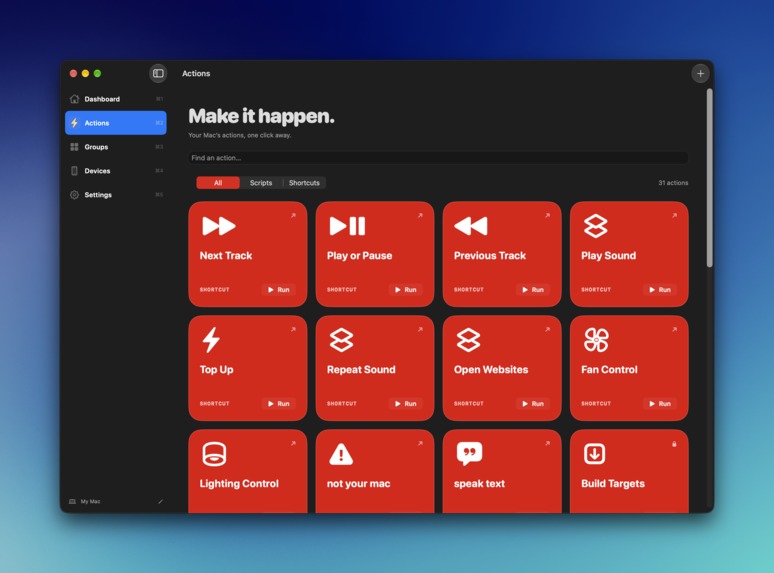Click the Make it happen. heading
The height and width of the screenshot is (573, 774).
[x=262, y=116]
